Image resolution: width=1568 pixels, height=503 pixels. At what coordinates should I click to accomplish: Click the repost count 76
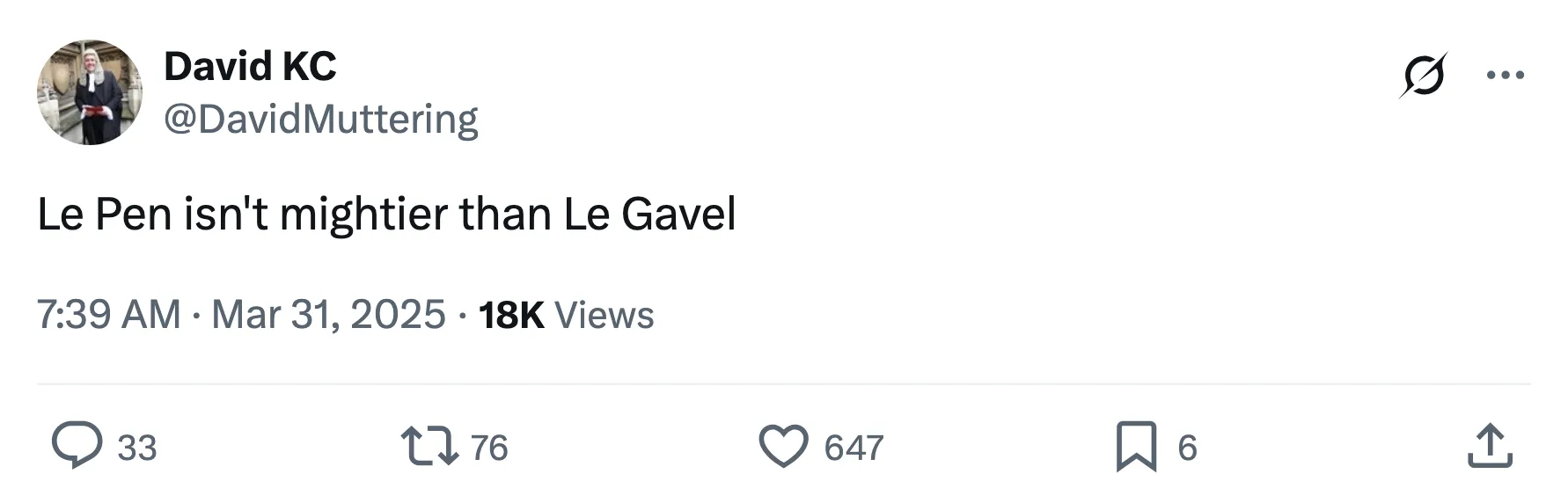pyautogui.click(x=489, y=448)
